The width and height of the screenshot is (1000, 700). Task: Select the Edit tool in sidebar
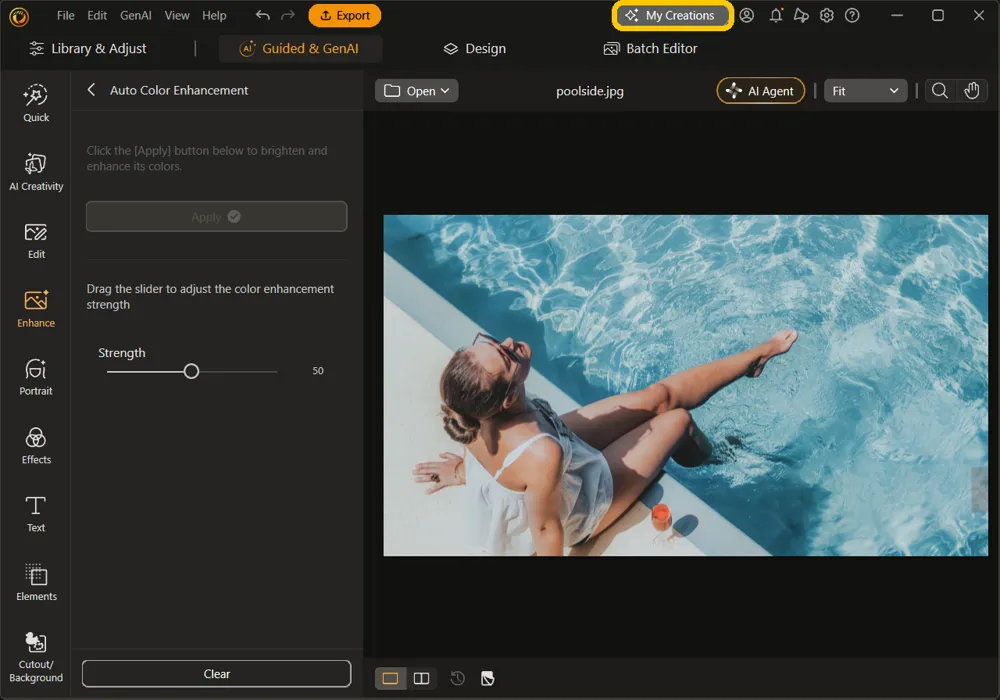(x=36, y=240)
